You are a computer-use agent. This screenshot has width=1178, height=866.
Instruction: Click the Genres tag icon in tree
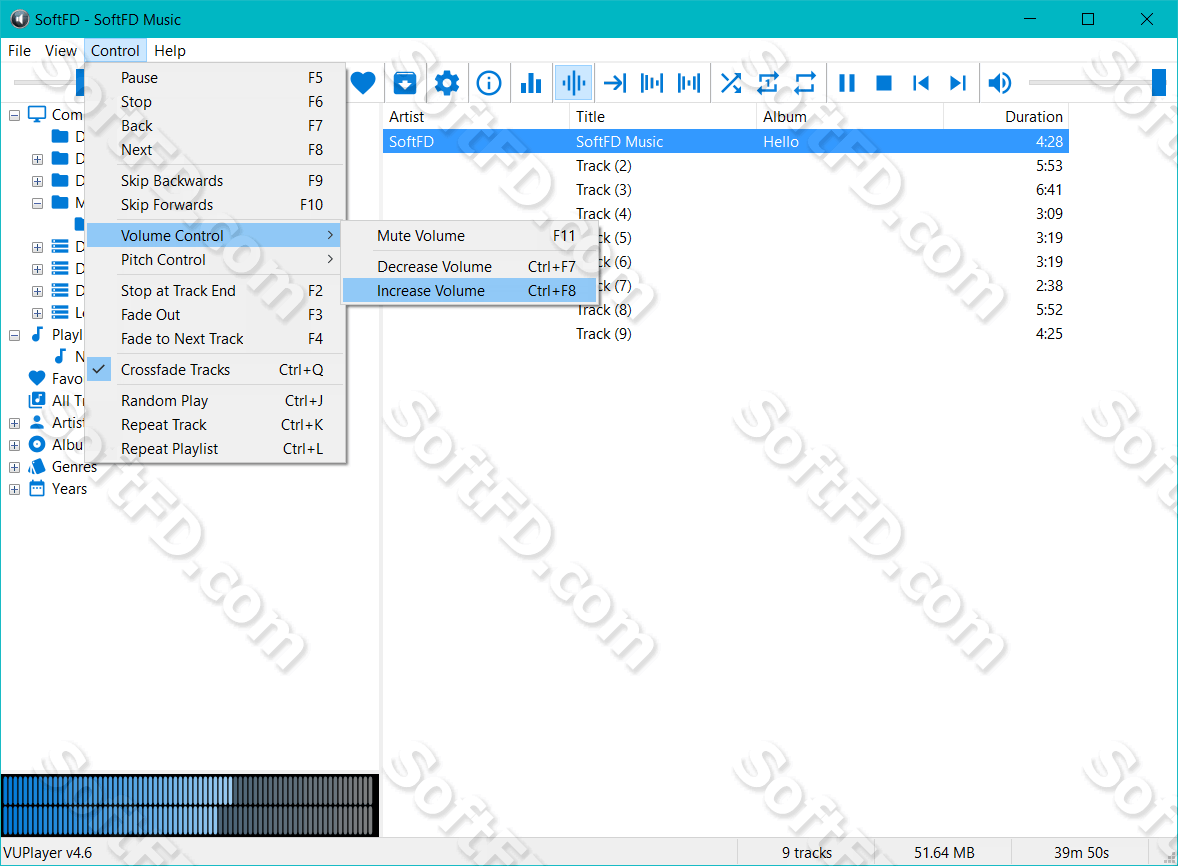tap(37, 466)
